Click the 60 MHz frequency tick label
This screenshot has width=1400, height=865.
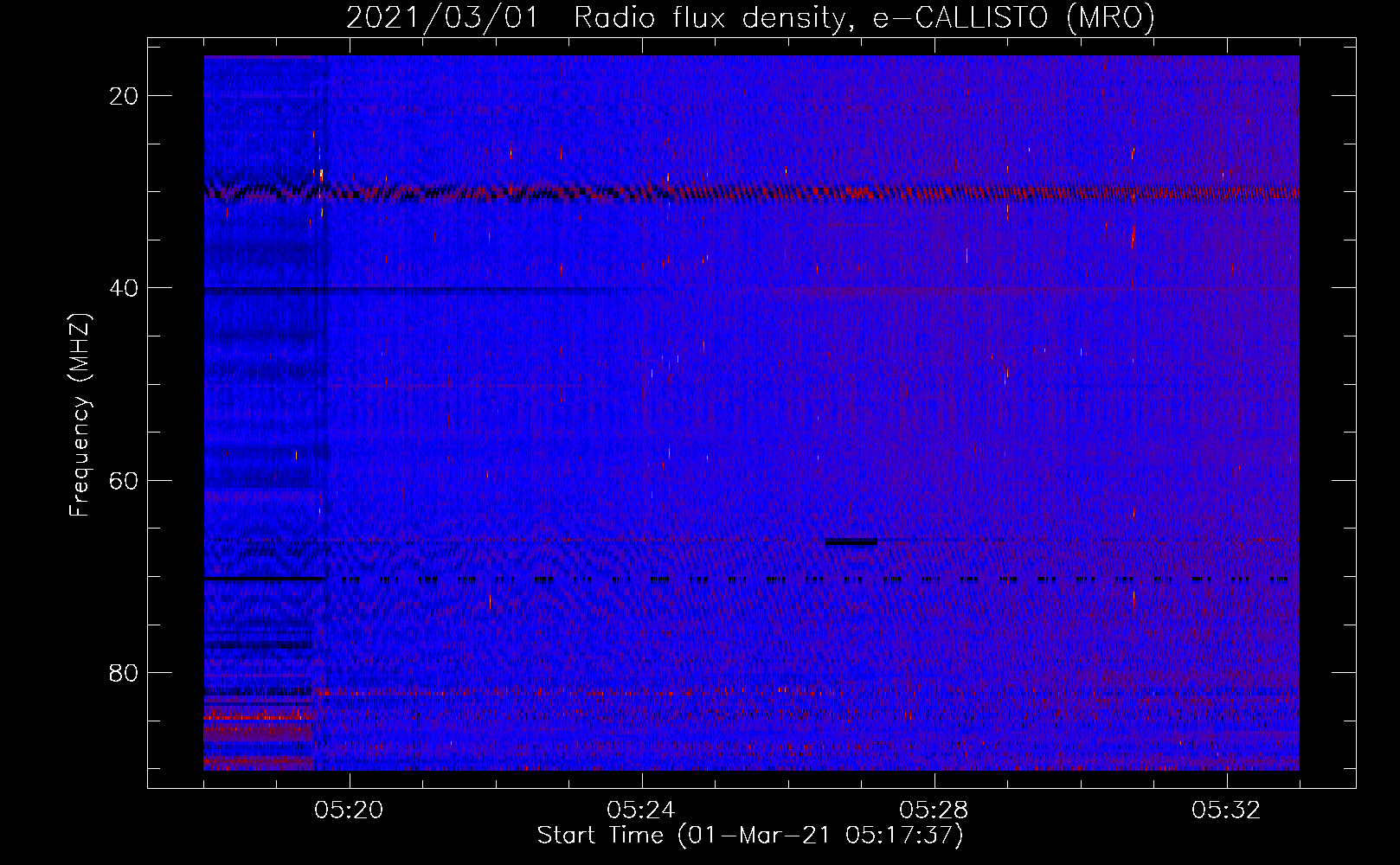[x=124, y=480]
